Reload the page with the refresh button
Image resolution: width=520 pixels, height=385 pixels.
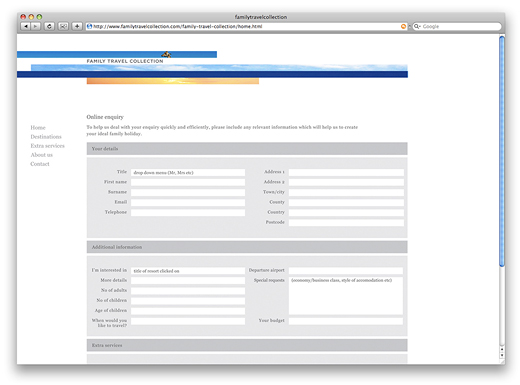[49, 26]
